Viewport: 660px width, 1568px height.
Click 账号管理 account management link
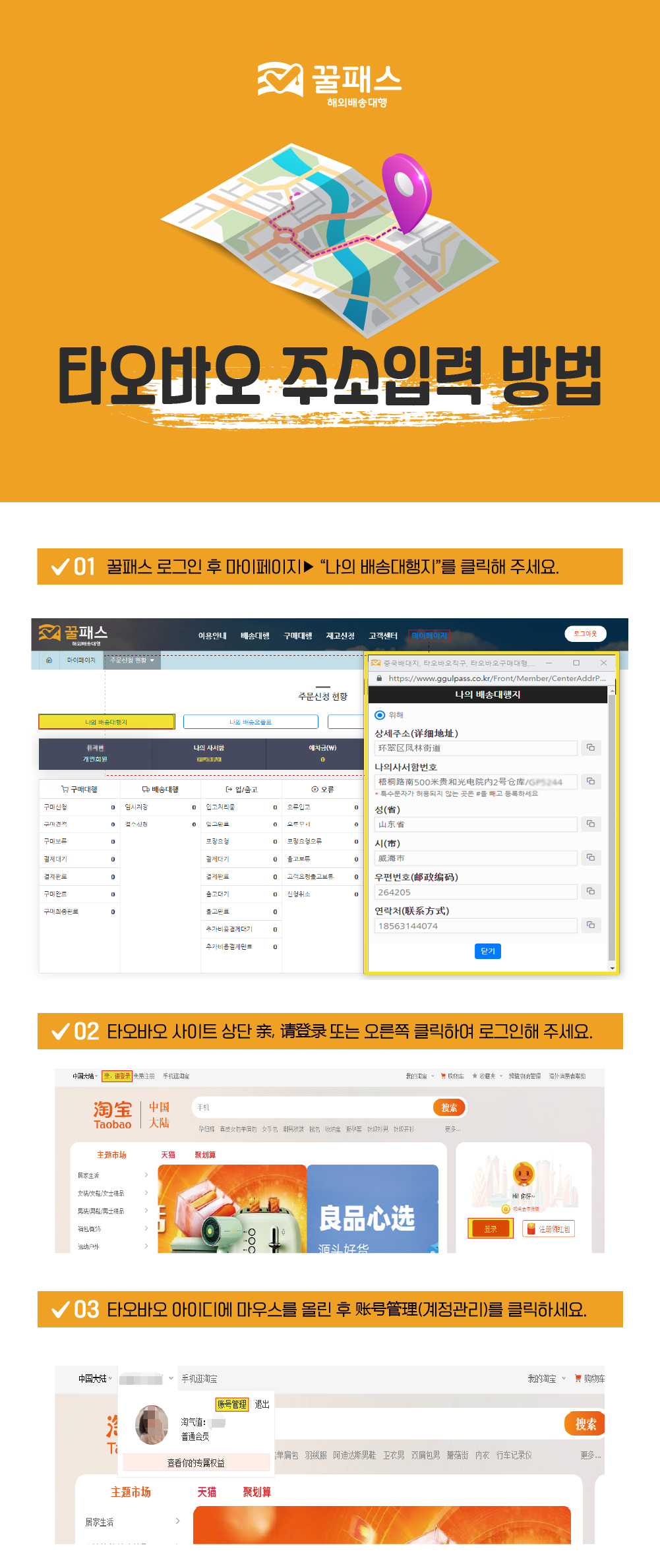point(232,1404)
